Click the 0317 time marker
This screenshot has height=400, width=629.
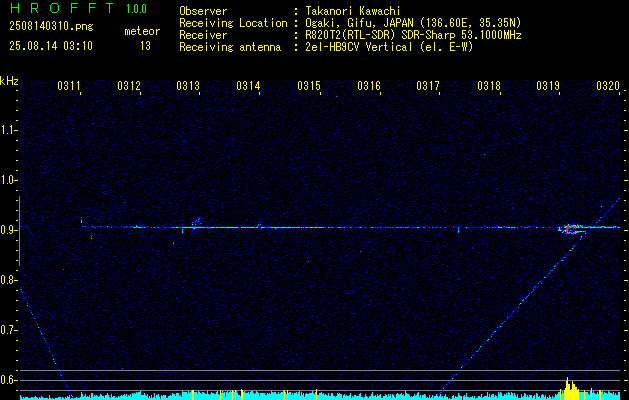click(428, 85)
